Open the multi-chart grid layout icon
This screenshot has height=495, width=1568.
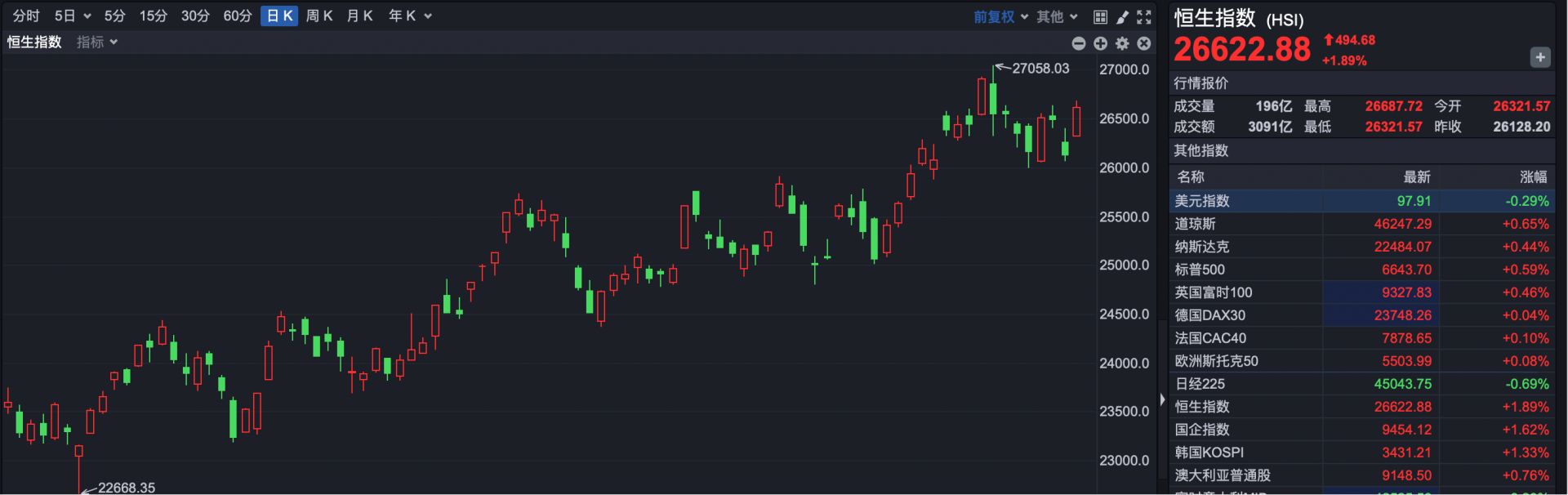pos(1100,16)
